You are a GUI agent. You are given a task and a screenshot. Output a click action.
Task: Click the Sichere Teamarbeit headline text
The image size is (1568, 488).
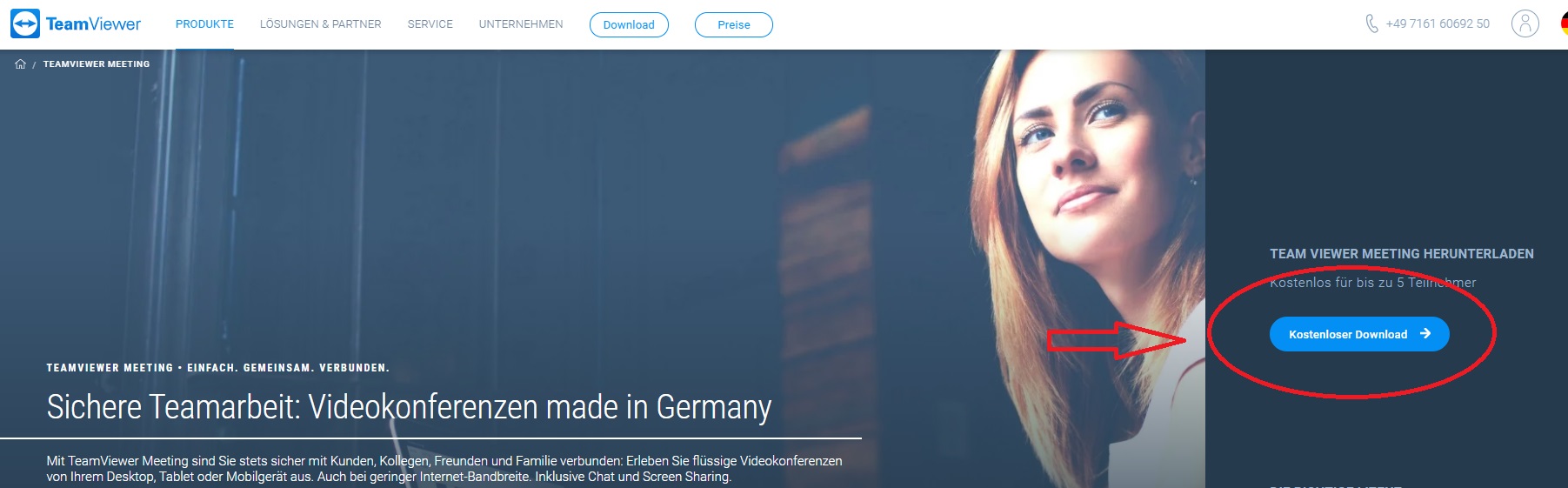click(x=409, y=407)
